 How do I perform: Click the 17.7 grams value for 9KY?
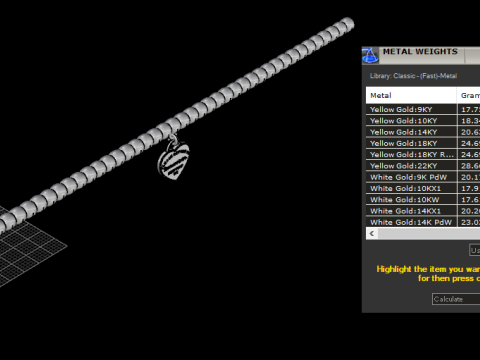pyautogui.click(x=470, y=109)
